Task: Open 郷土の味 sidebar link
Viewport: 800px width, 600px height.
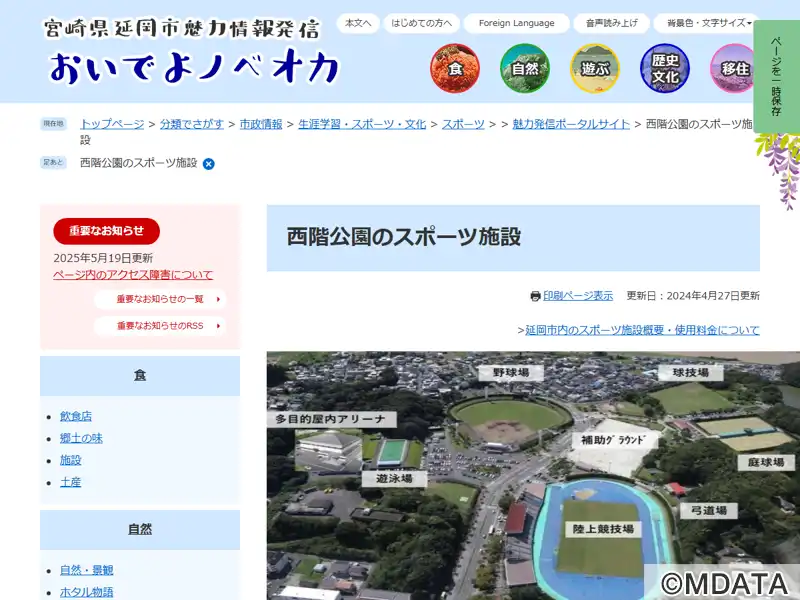Action: 81,438
